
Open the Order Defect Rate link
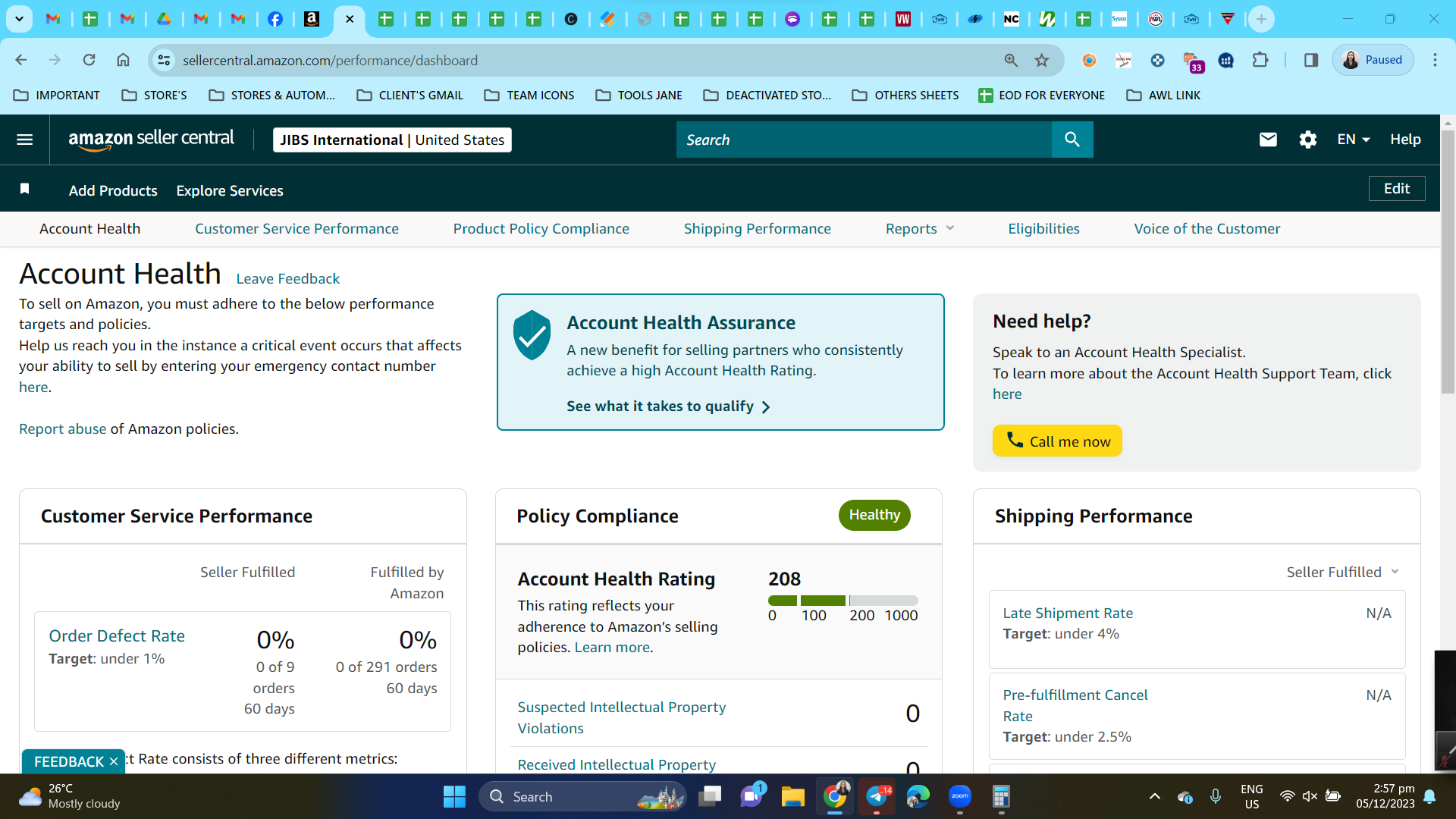(117, 636)
